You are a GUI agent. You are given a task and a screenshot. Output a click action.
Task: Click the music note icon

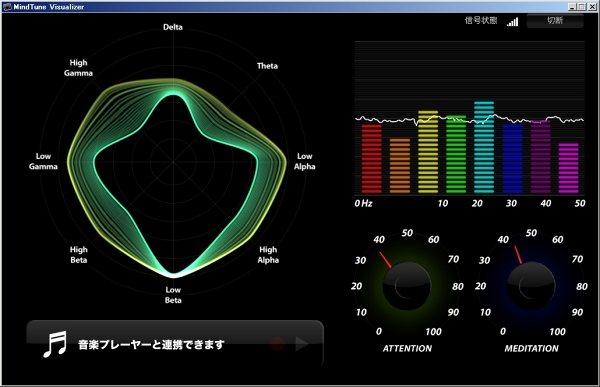[x=55, y=344]
